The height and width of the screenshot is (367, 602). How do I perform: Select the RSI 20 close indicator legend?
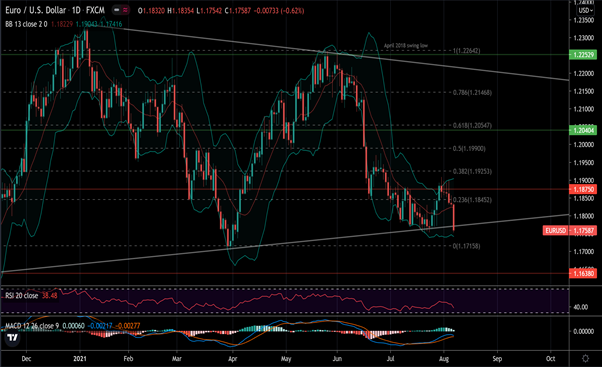click(22, 296)
